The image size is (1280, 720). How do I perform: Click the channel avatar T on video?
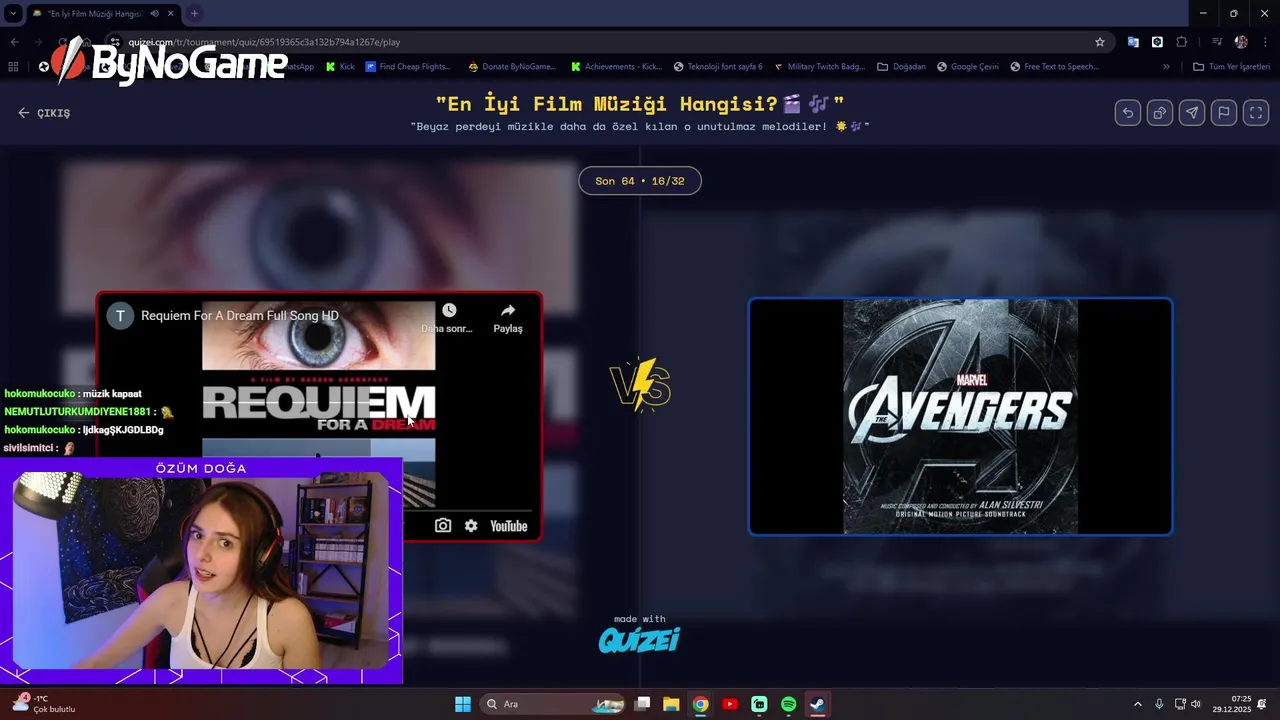[120, 316]
